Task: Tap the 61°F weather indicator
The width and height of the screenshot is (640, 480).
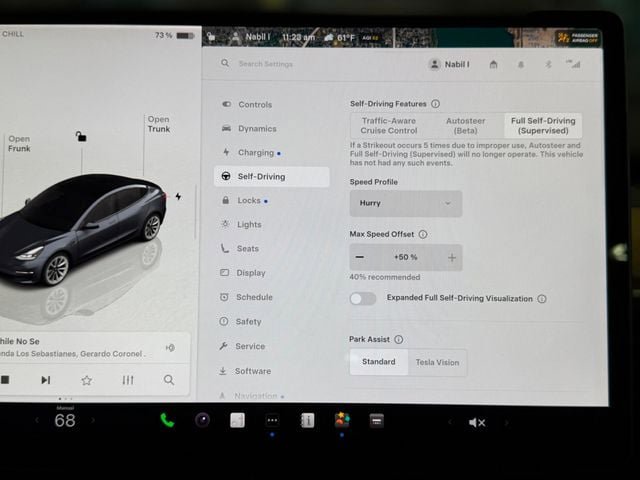Action: click(x=340, y=38)
